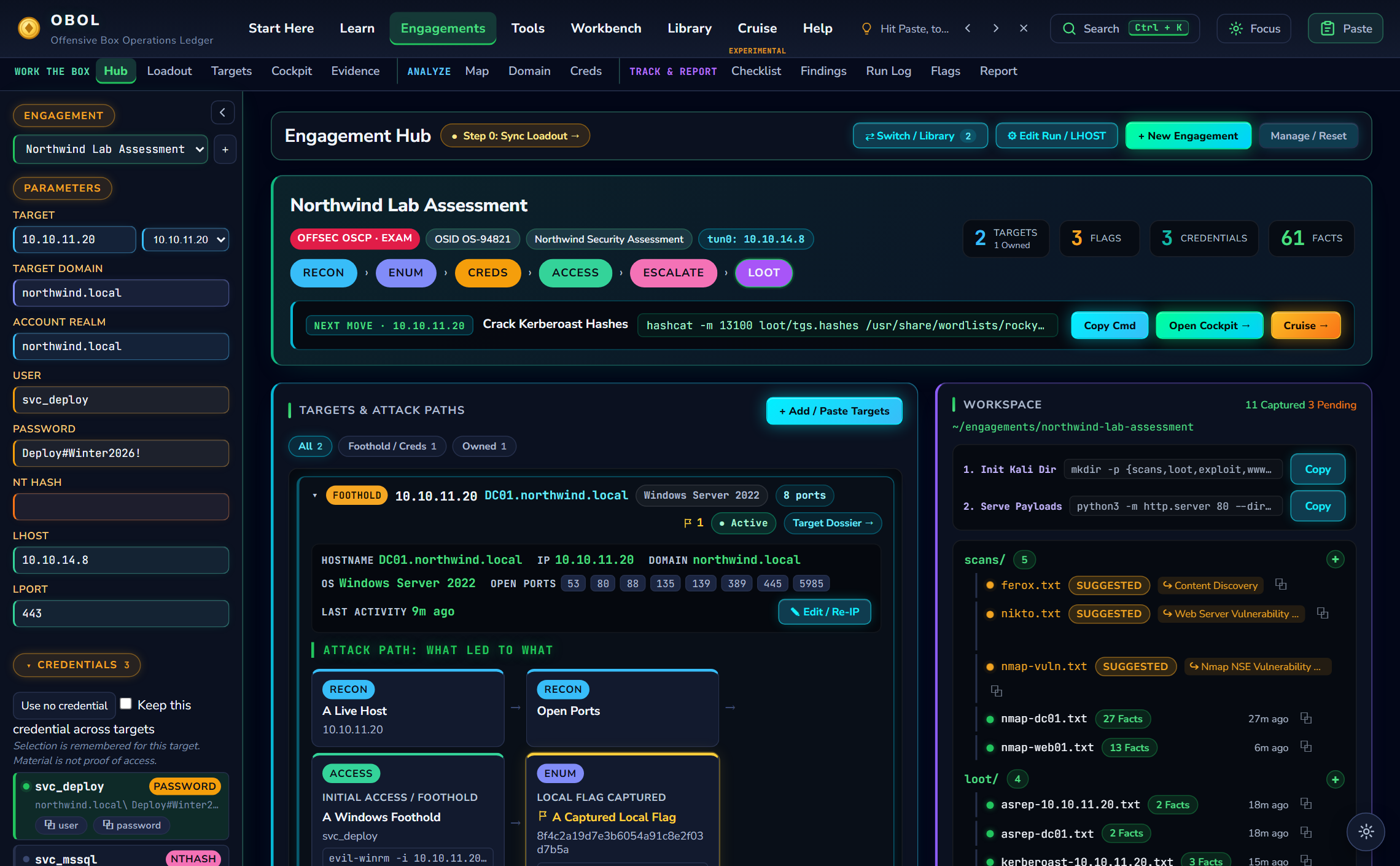1400x866 pixels.
Task: Select the RECON phase pill
Action: [x=324, y=273]
